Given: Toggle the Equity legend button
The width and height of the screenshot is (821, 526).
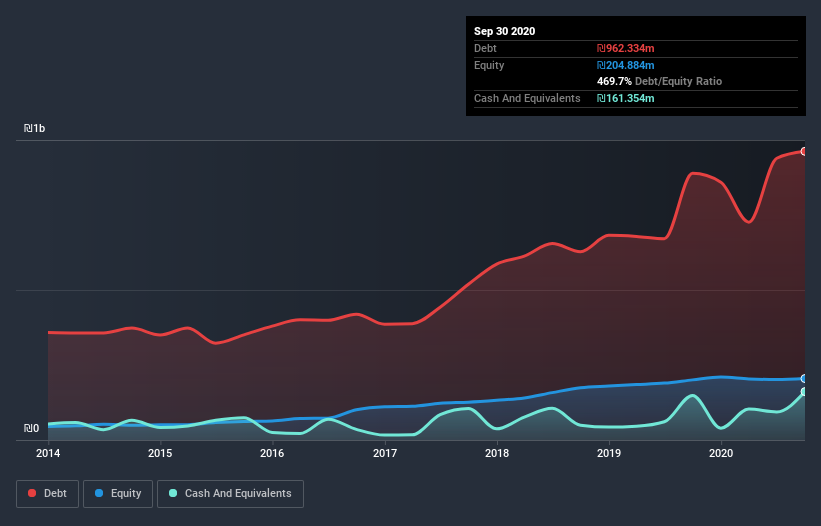Looking at the screenshot, I should [x=118, y=494].
